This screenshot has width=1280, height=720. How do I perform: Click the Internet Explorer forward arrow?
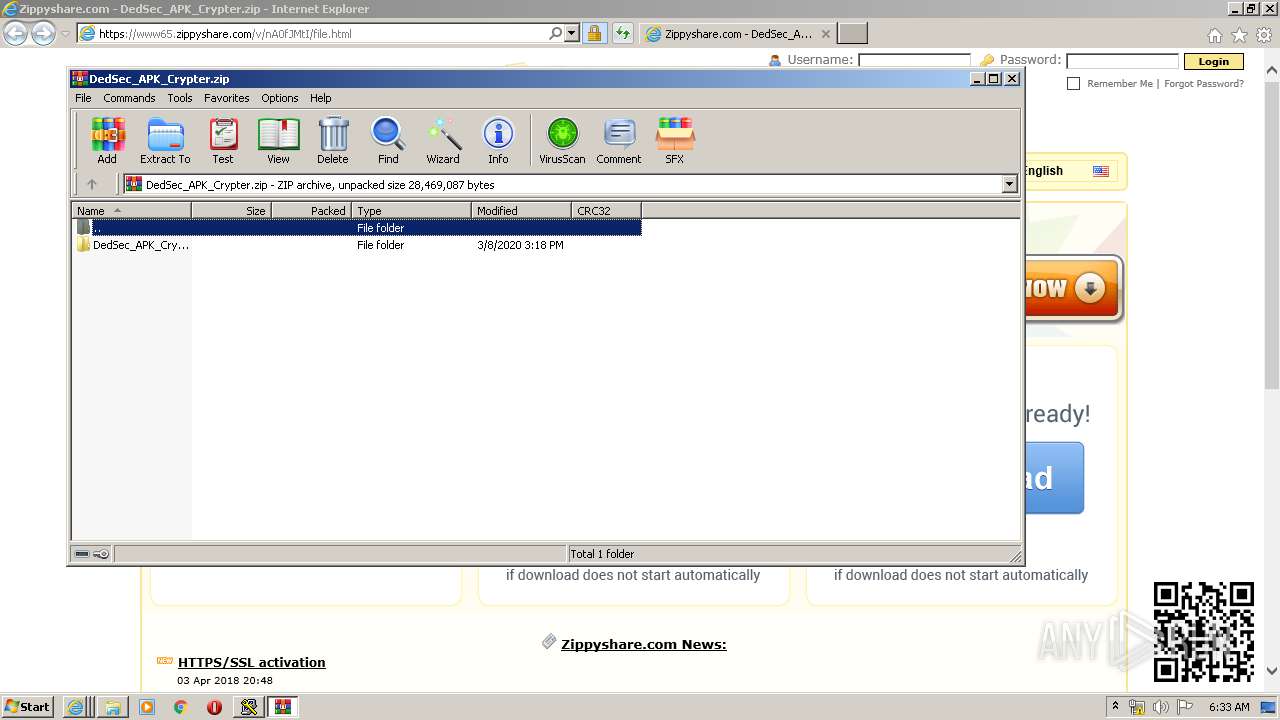click(43, 33)
